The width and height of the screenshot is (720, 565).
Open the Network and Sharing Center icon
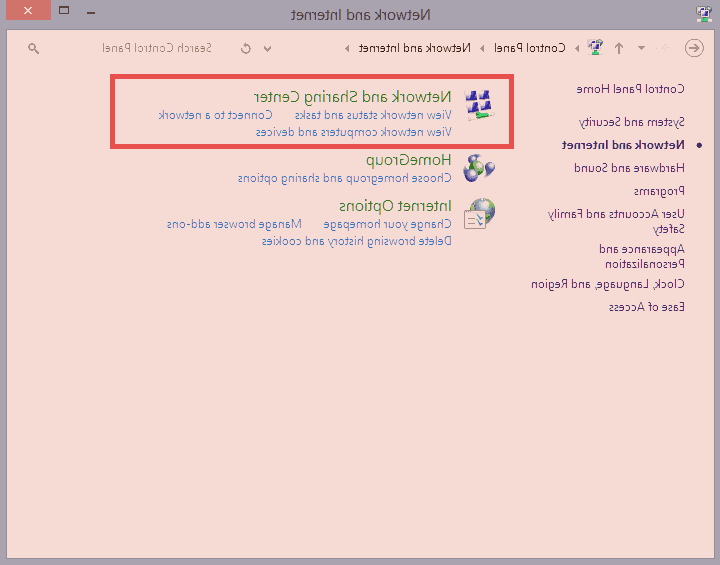coord(480,105)
